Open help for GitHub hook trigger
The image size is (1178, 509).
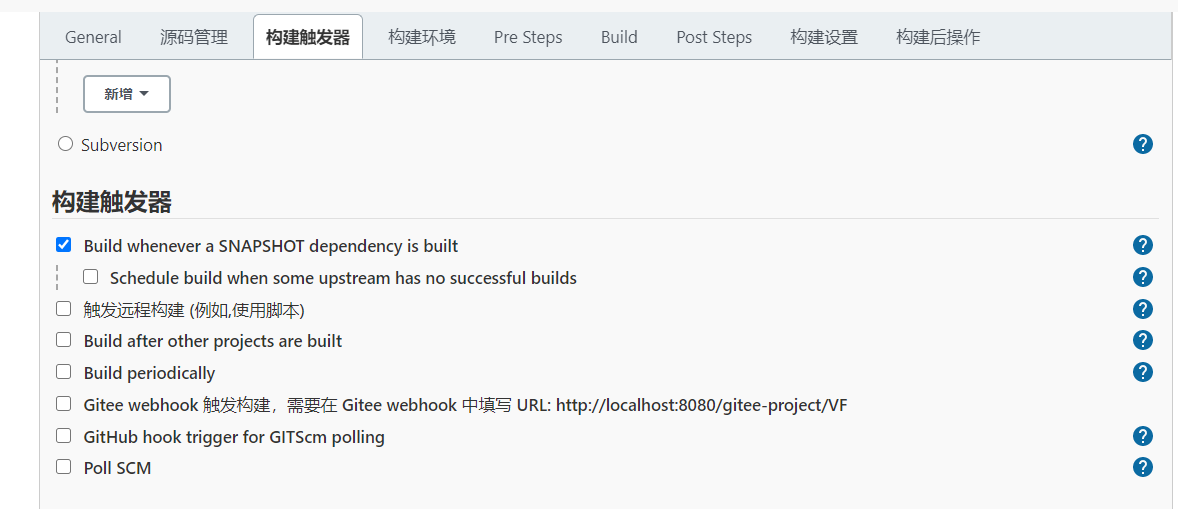[1143, 436]
